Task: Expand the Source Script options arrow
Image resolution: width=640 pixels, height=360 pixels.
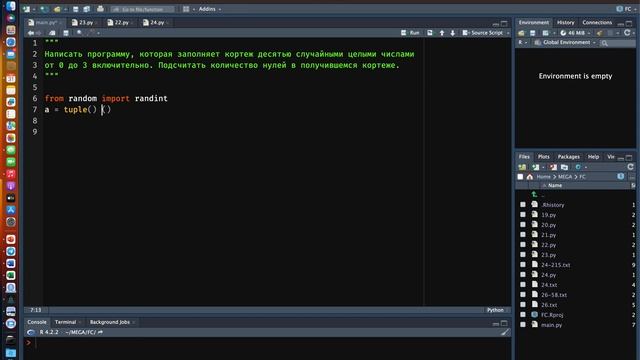Action: 508,33
